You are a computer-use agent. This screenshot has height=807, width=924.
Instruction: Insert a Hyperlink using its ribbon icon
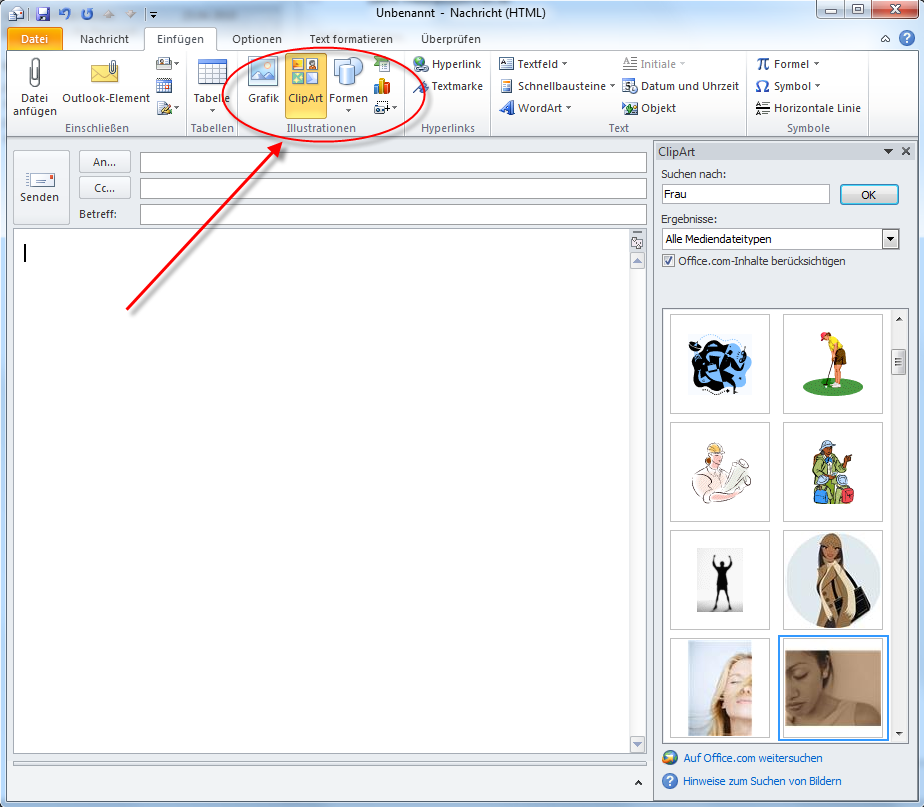421,63
